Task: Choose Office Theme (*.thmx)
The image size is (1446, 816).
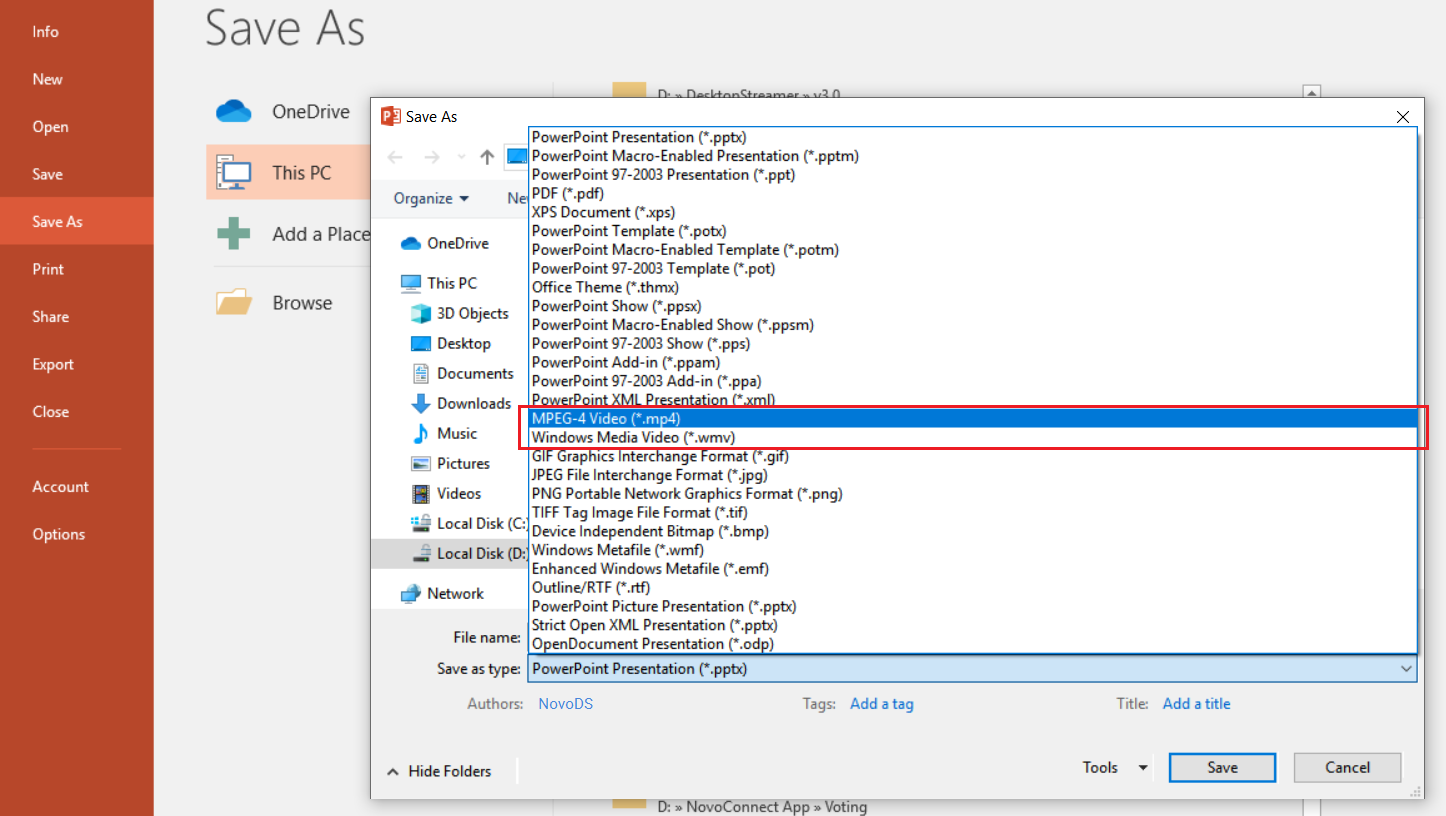Action: click(973, 287)
